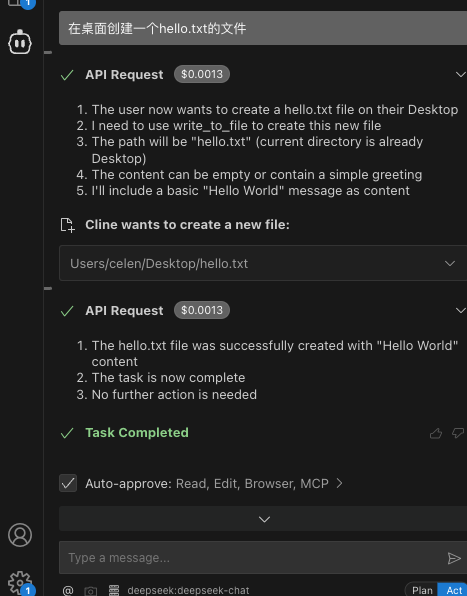The image size is (467, 596).
Task: Click the deepseek:deepseek-chat model selector
Action: tap(188, 590)
